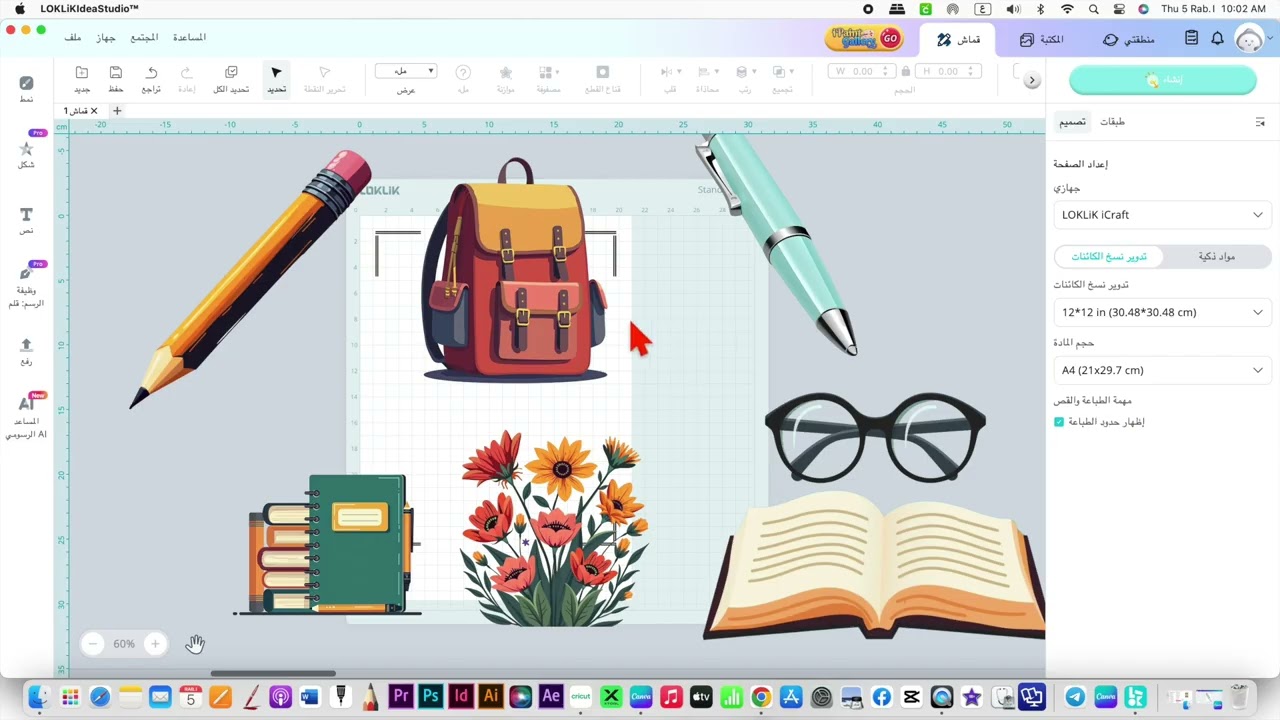Click the hand pan tool icon
The width and height of the screenshot is (1280, 720).
(195, 644)
